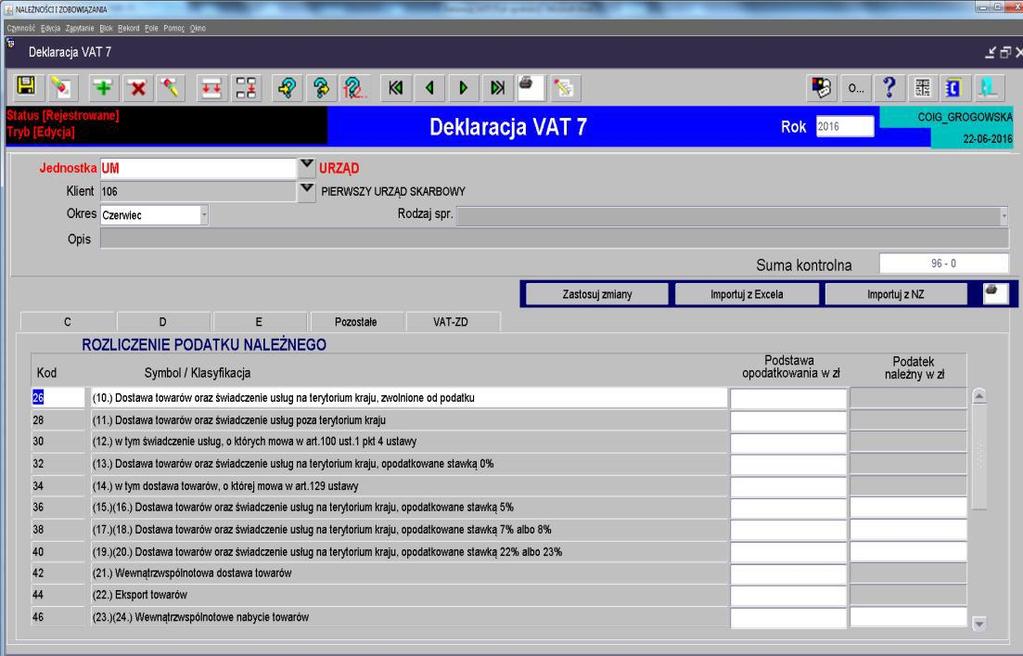Select the highlighted Kod cell 26
The width and height of the screenshot is (1023, 656).
58,398
